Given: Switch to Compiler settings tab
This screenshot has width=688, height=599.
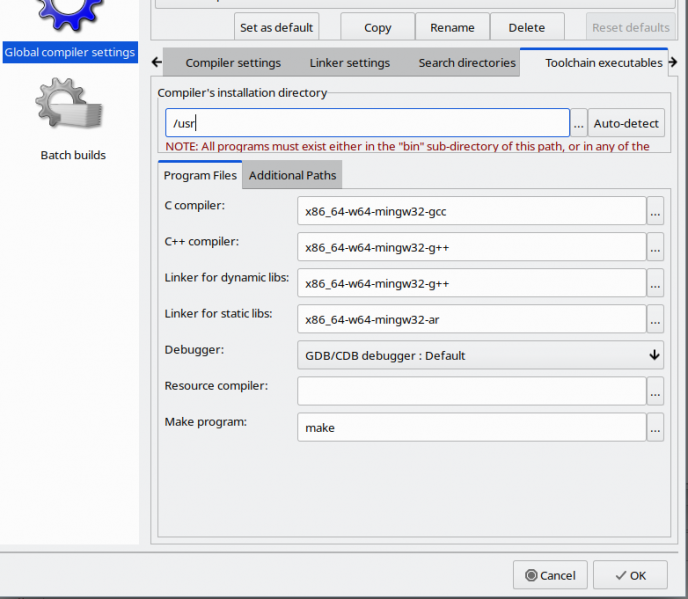Looking at the screenshot, I should [x=233, y=63].
